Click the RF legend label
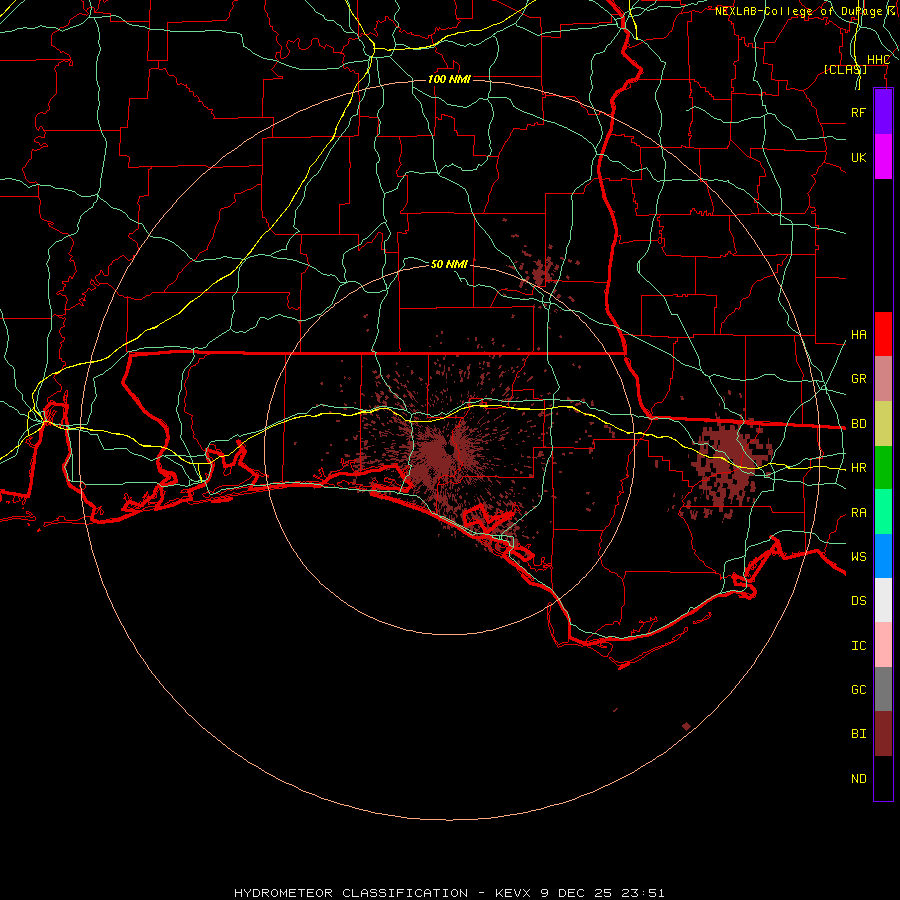Image resolution: width=900 pixels, height=900 pixels. coord(858,112)
